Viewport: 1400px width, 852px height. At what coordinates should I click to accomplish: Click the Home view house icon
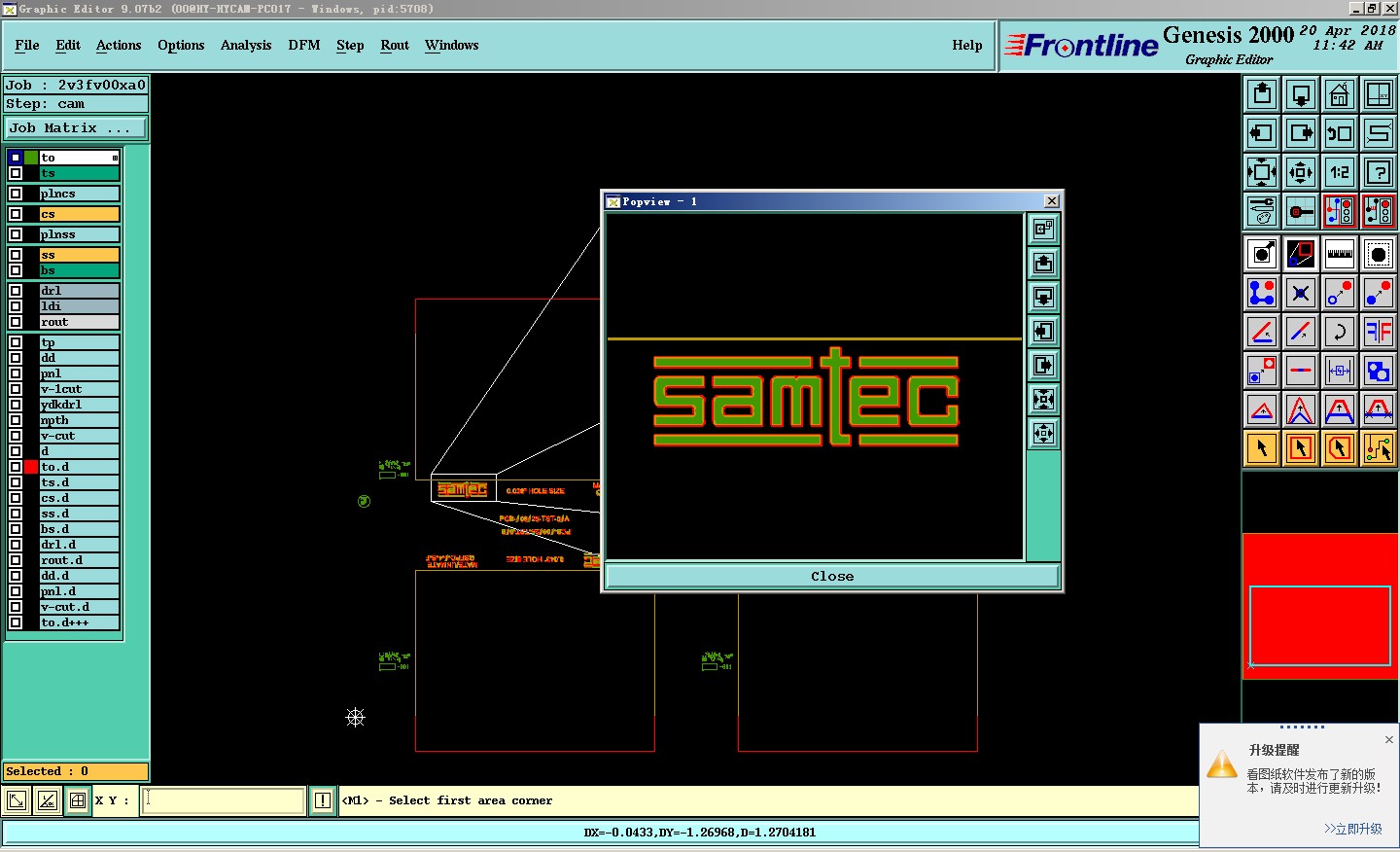[x=1340, y=94]
